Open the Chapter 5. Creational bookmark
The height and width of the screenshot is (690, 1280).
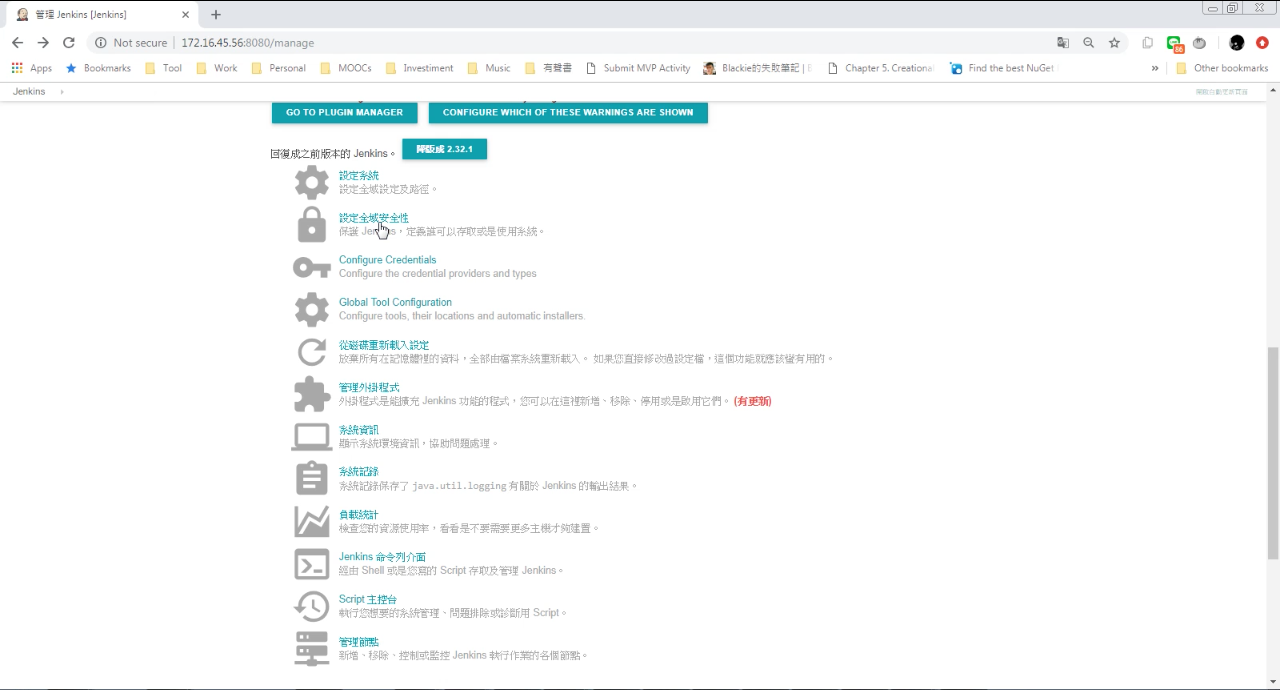click(880, 68)
